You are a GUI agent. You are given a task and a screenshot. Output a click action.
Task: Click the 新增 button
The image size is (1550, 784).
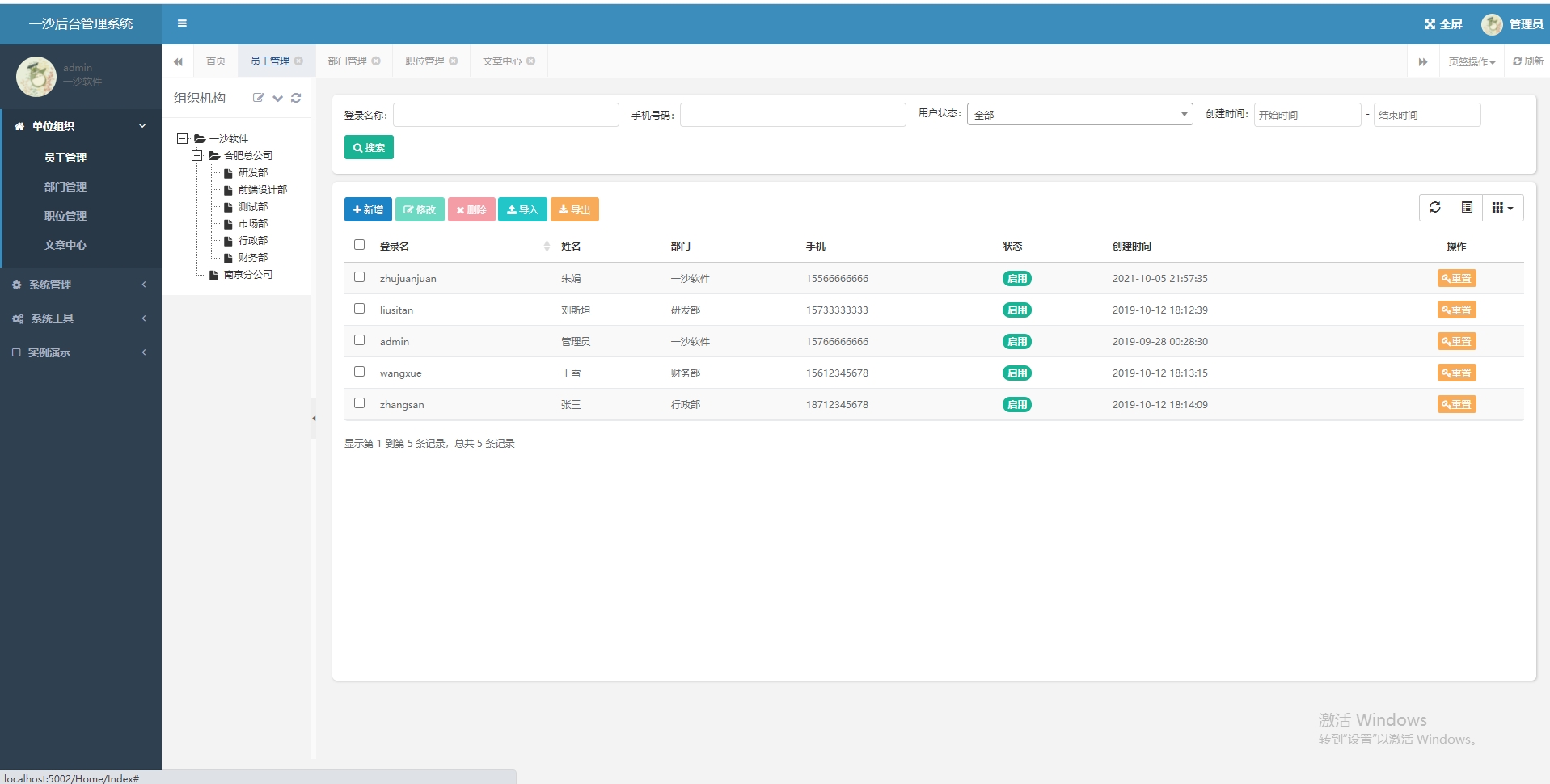click(x=368, y=209)
